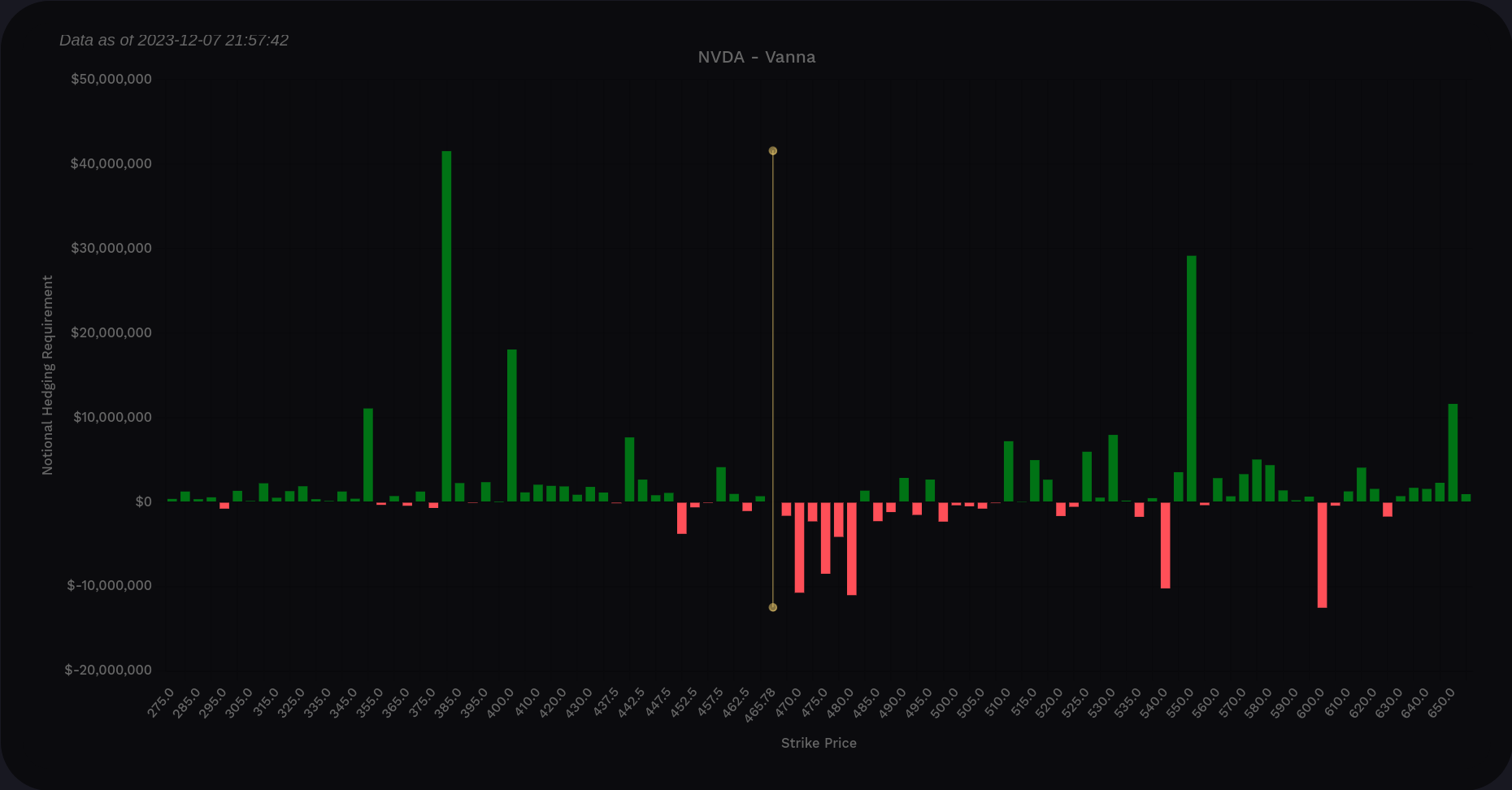Click the '$20,000,000' y-axis label
The height and width of the screenshot is (790, 1512).
pyautogui.click(x=111, y=332)
